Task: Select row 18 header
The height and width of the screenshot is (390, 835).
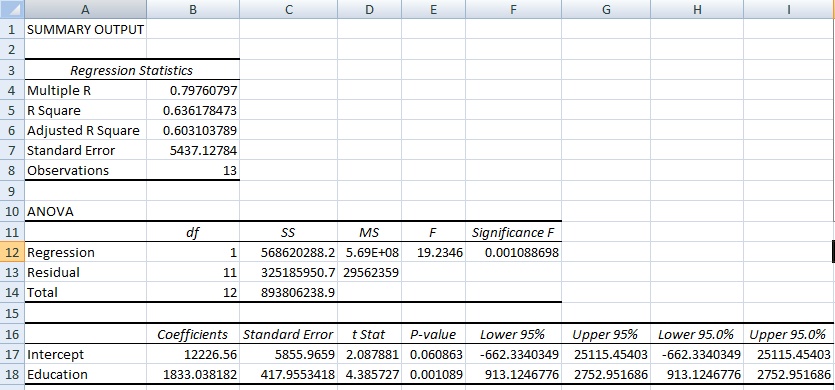Action: click(12, 374)
